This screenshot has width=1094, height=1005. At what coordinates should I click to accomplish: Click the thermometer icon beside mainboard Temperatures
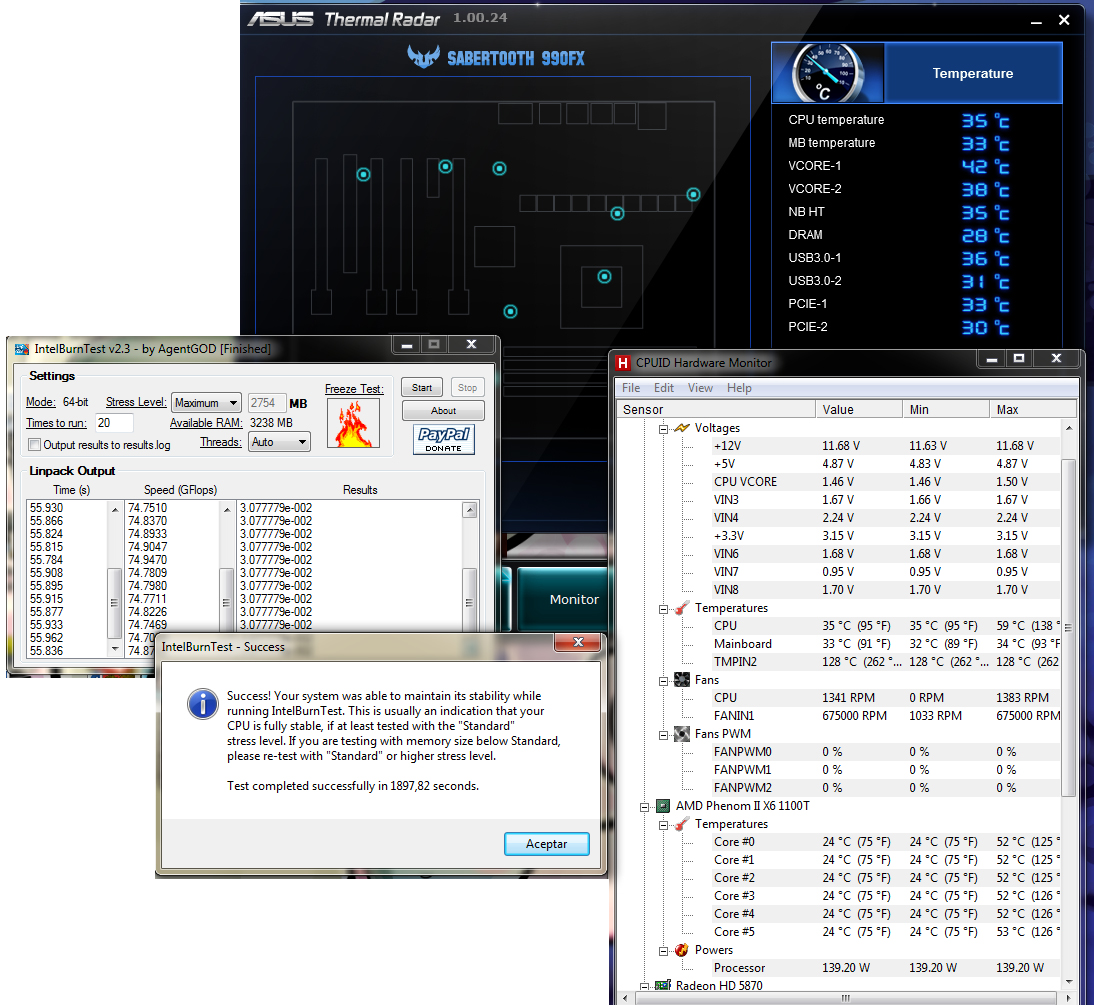[x=682, y=608]
